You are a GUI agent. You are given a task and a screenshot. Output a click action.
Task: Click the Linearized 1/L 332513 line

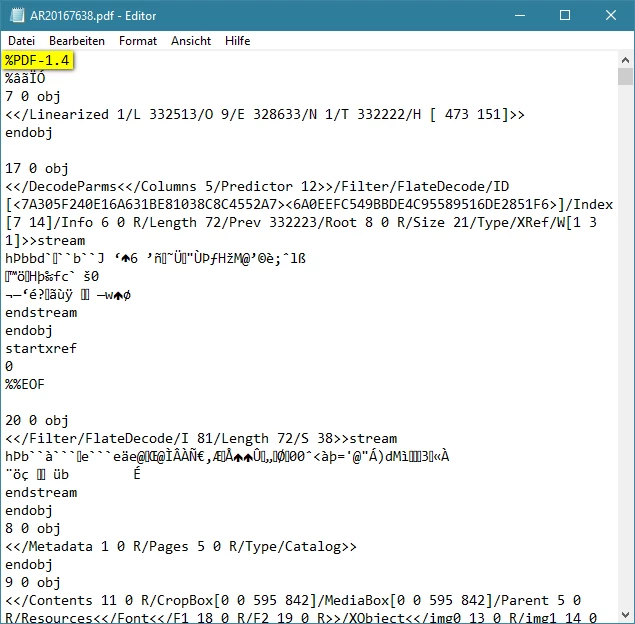pyautogui.click(x=265, y=115)
